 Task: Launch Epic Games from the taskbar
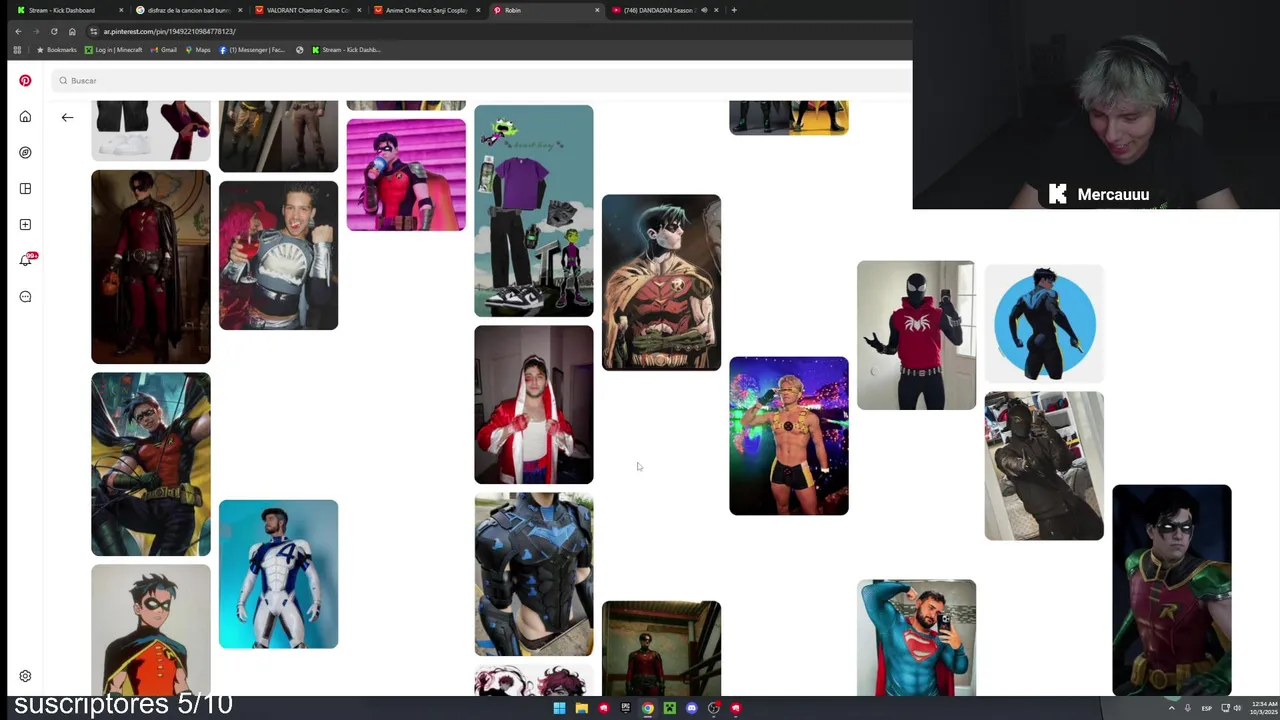pyautogui.click(x=625, y=708)
